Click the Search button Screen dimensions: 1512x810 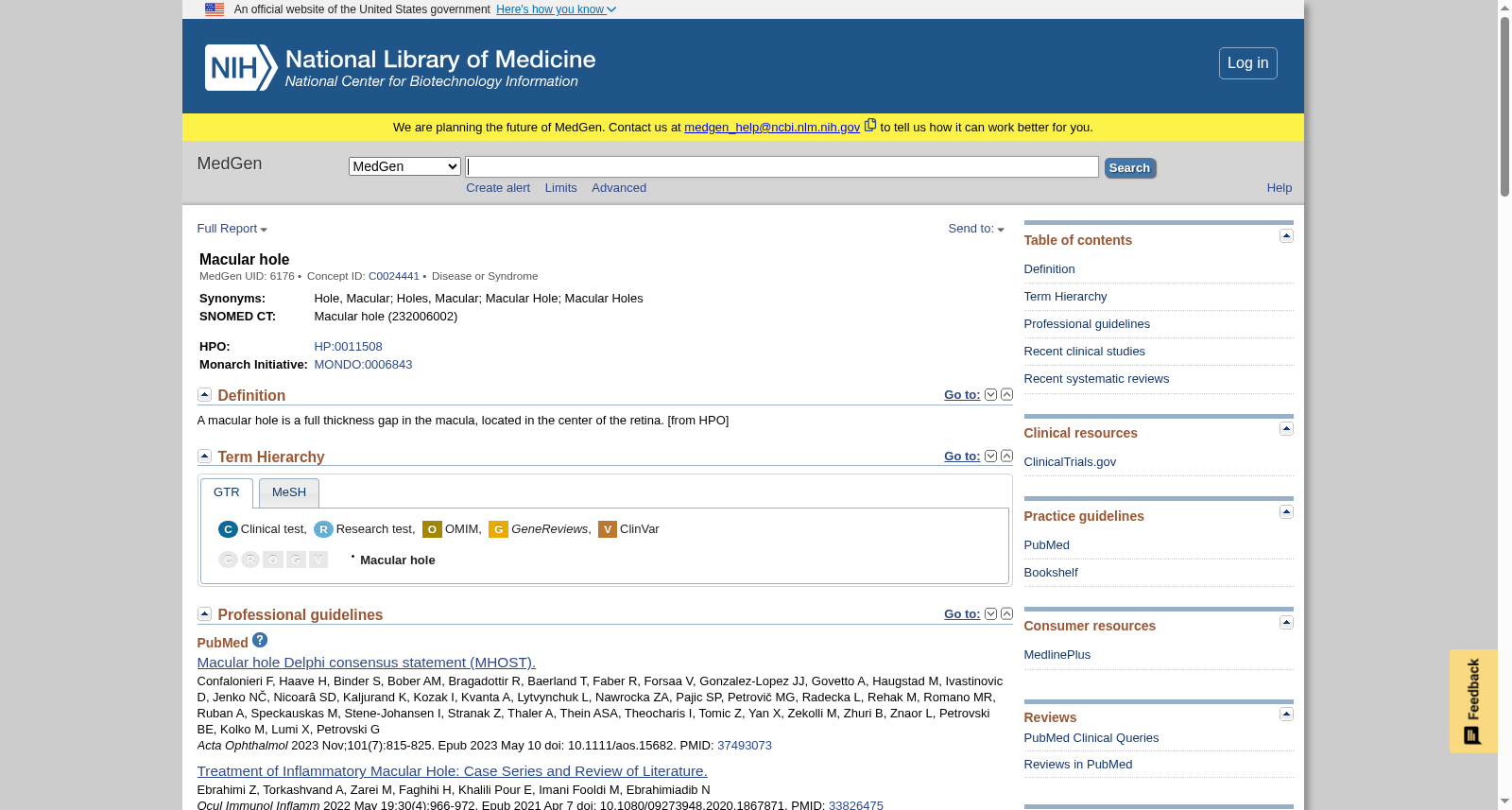[1129, 168]
